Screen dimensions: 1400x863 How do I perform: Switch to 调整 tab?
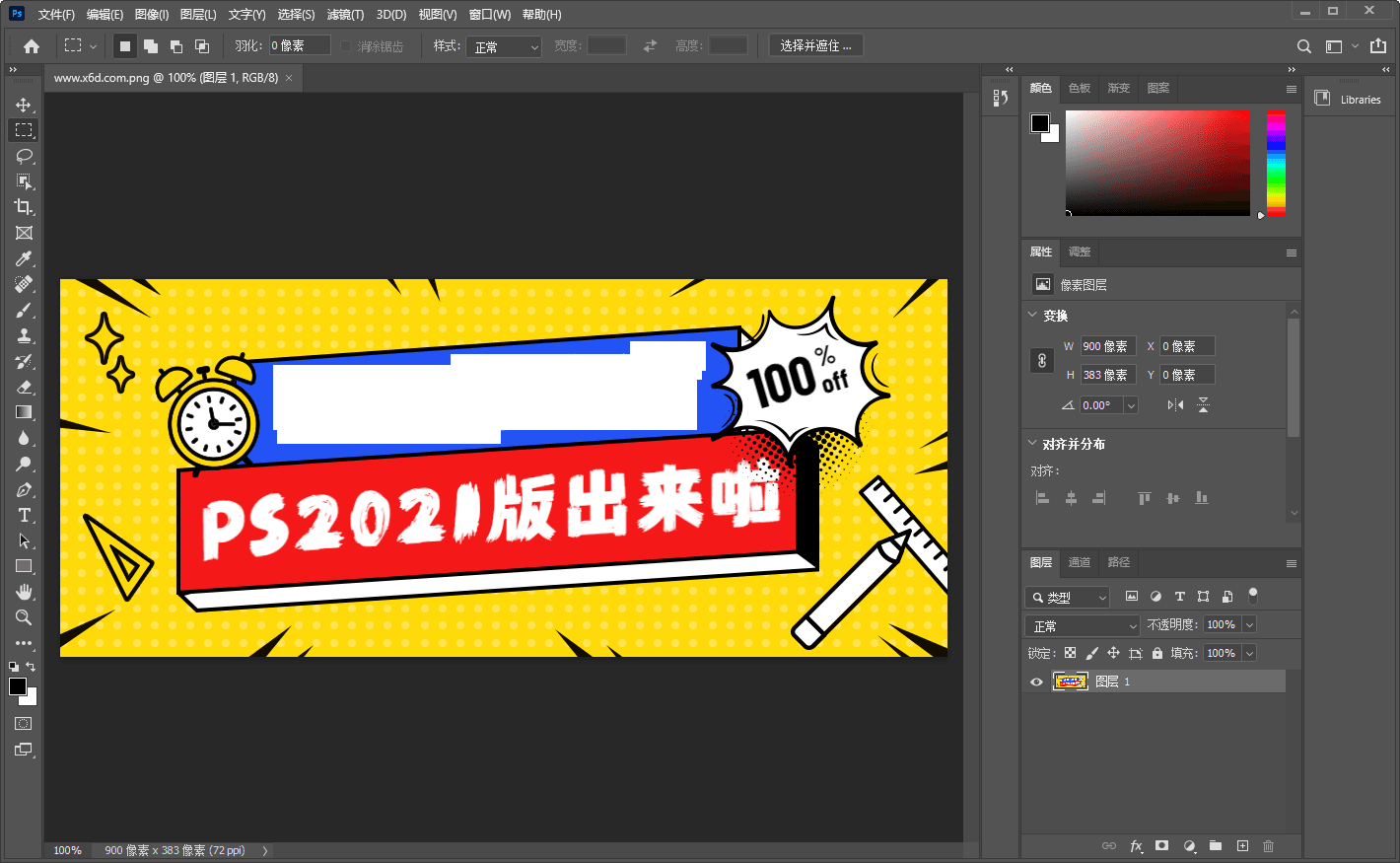point(1080,252)
